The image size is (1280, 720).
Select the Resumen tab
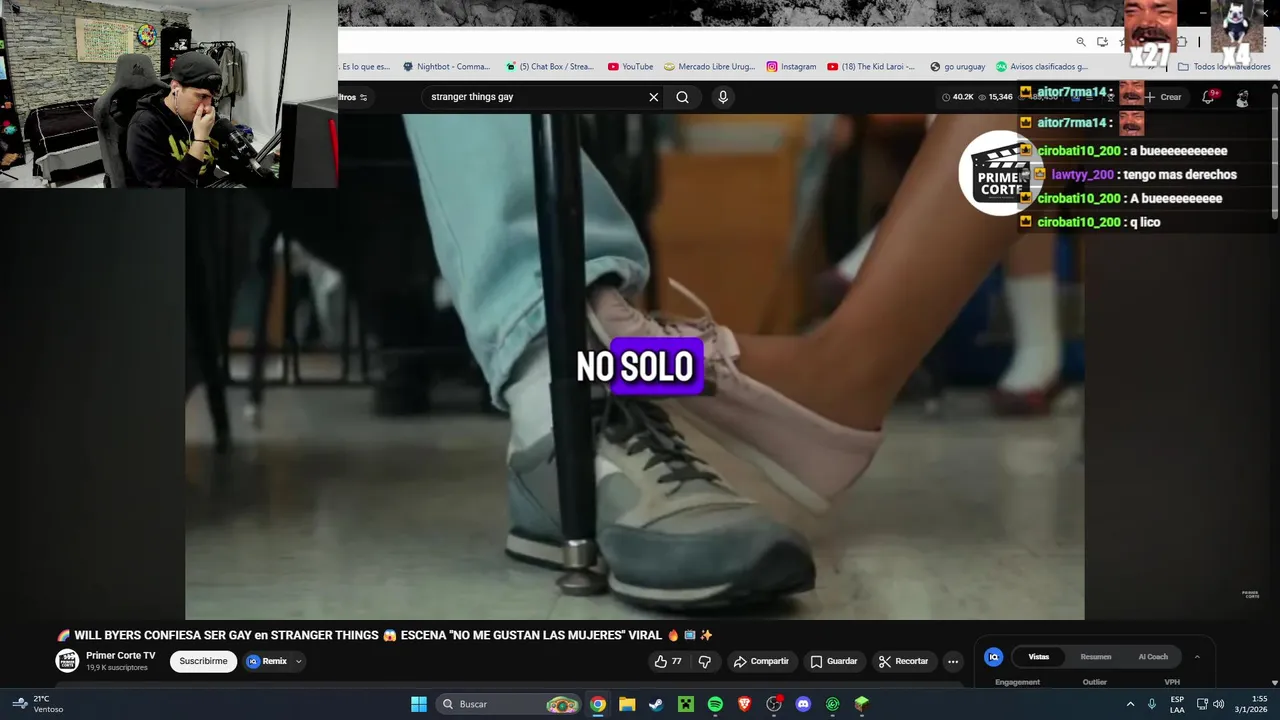1096,657
